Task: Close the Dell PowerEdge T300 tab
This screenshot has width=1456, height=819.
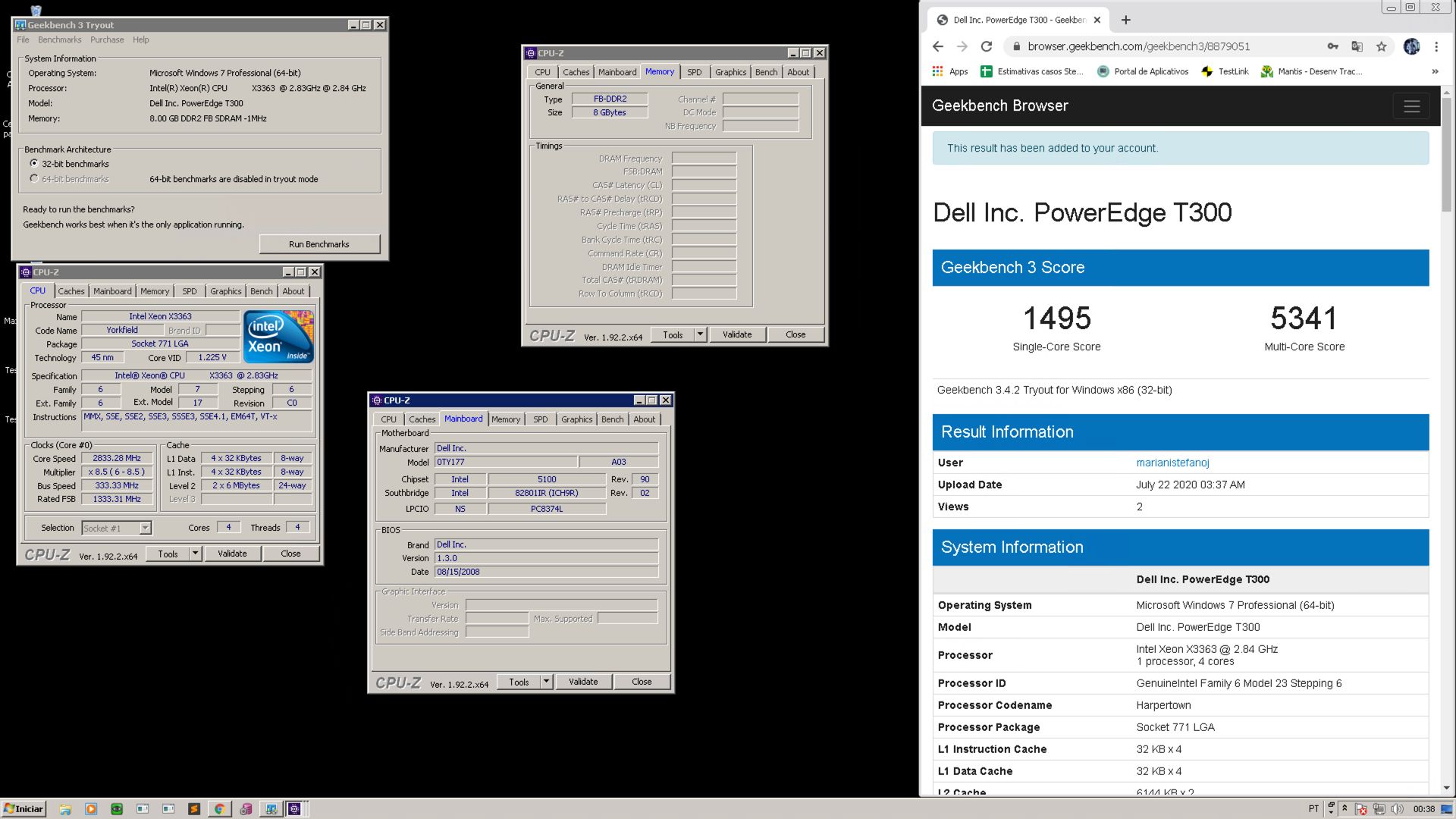Action: 1097,20
